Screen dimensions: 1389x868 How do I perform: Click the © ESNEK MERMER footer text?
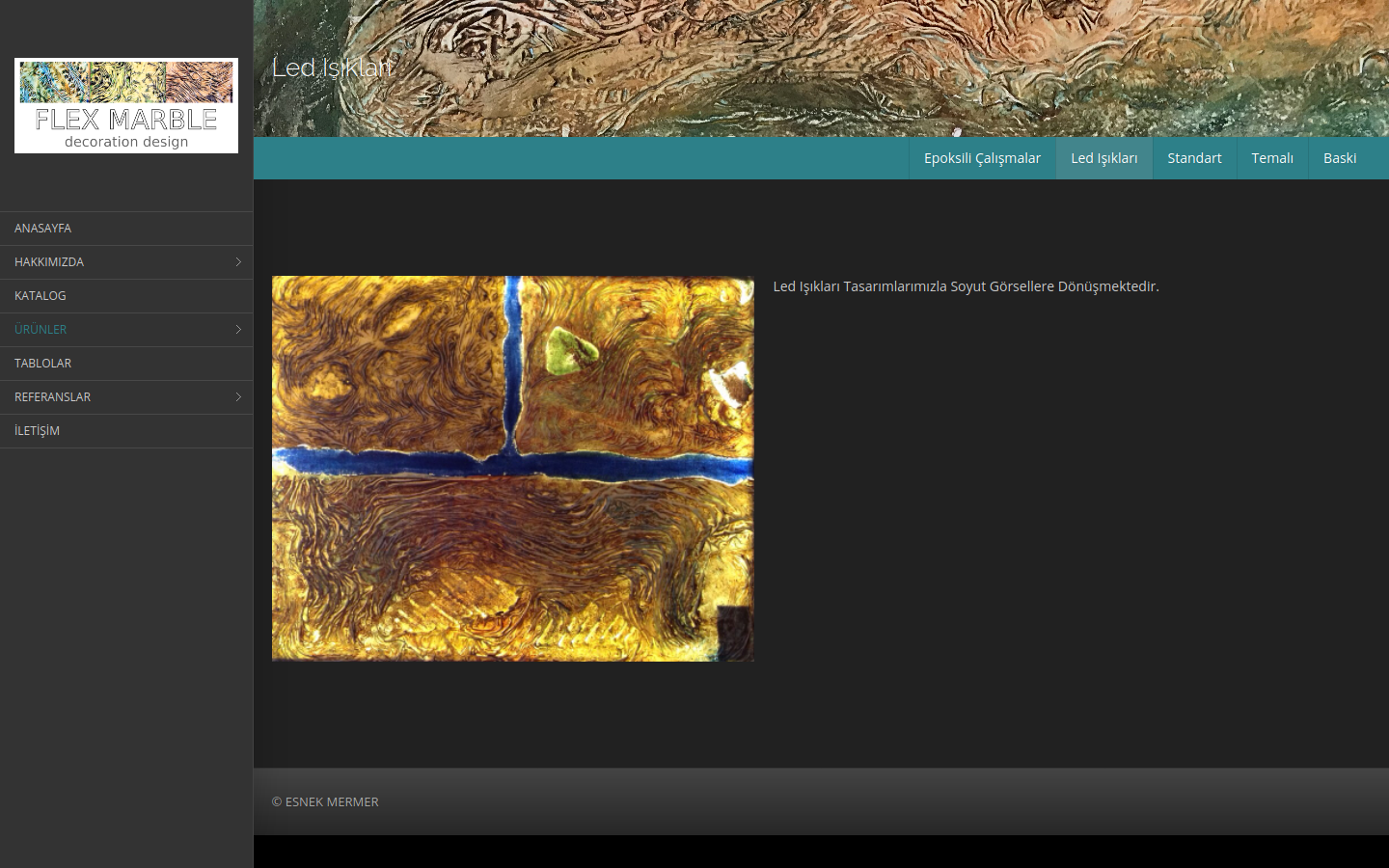point(325,801)
